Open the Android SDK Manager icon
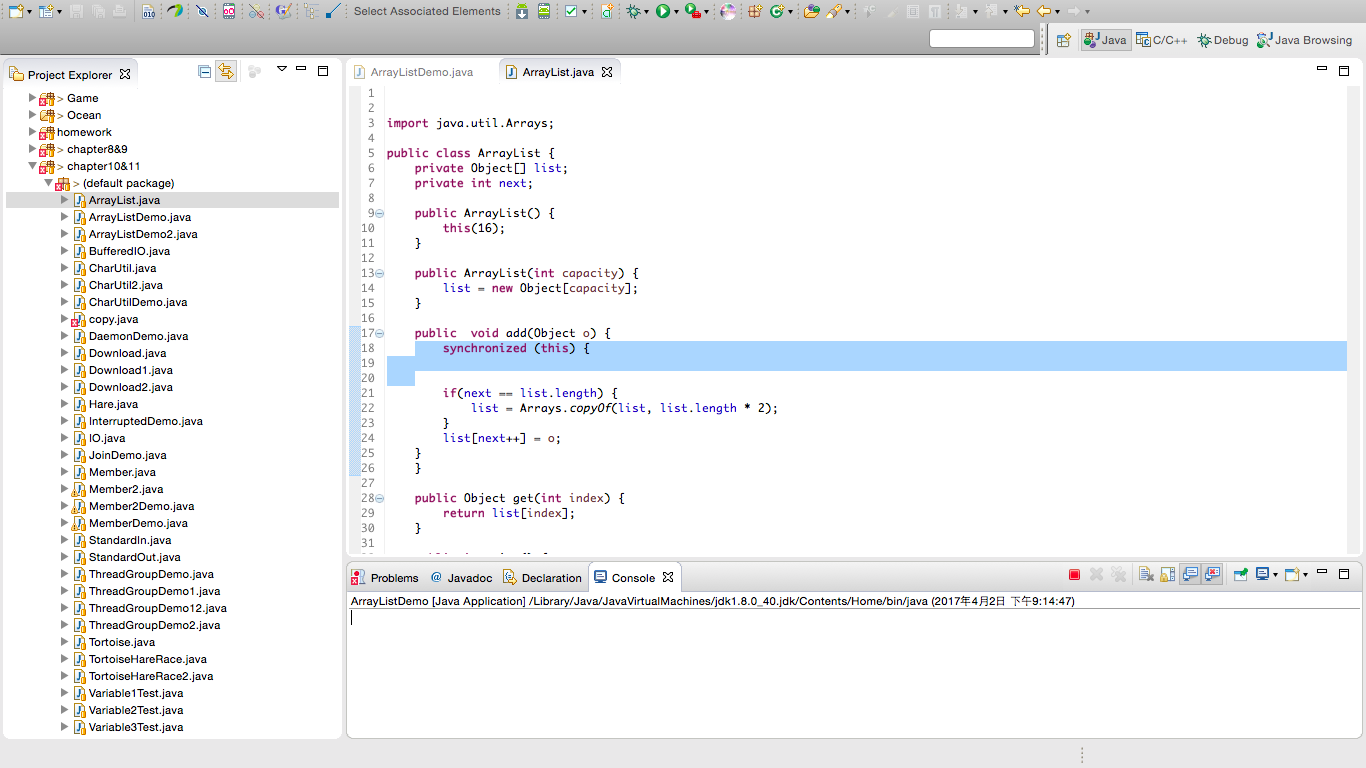Screen dimensions: 1366x768 pos(521,11)
